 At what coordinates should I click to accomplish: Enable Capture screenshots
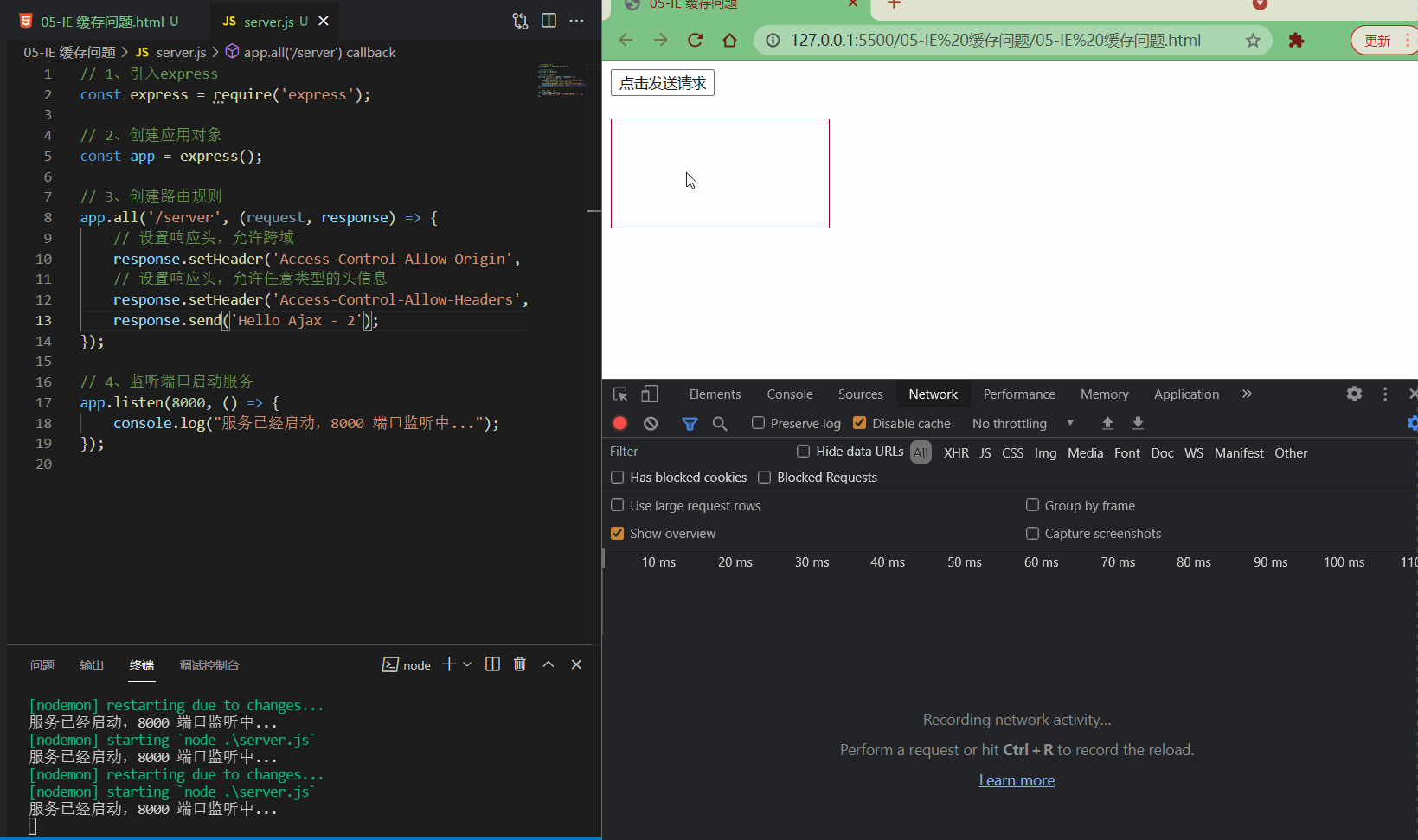pos(1032,533)
